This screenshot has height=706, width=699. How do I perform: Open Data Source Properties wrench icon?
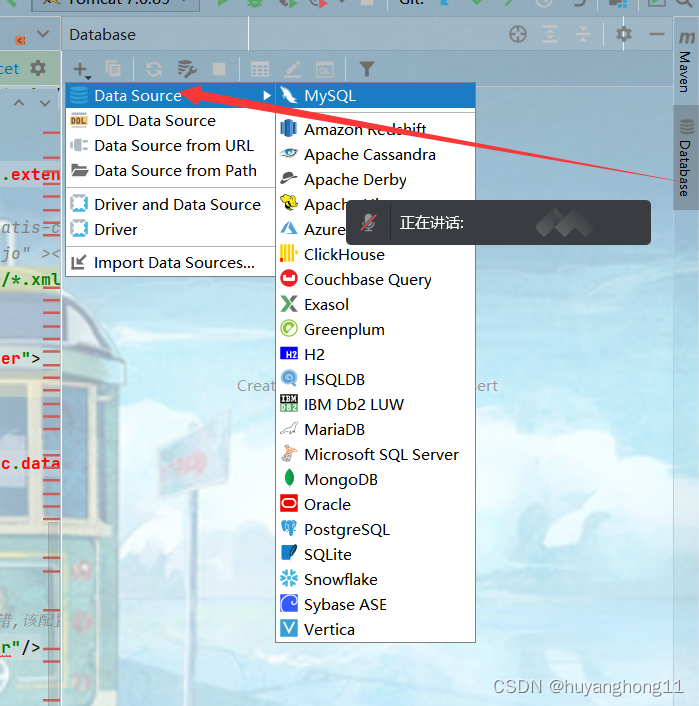click(186, 69)
